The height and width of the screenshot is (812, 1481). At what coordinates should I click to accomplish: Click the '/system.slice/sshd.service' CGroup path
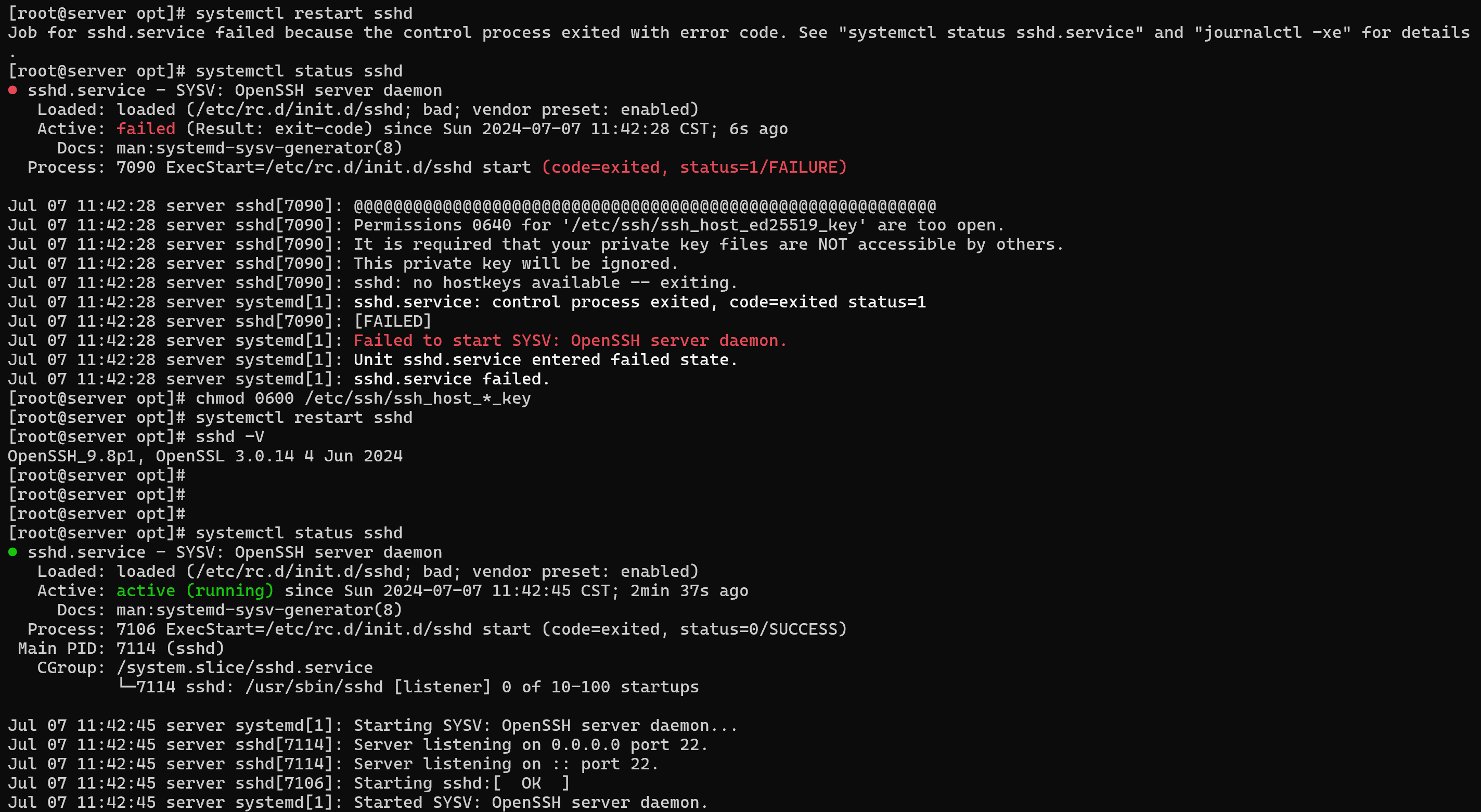tap(244, 668)
